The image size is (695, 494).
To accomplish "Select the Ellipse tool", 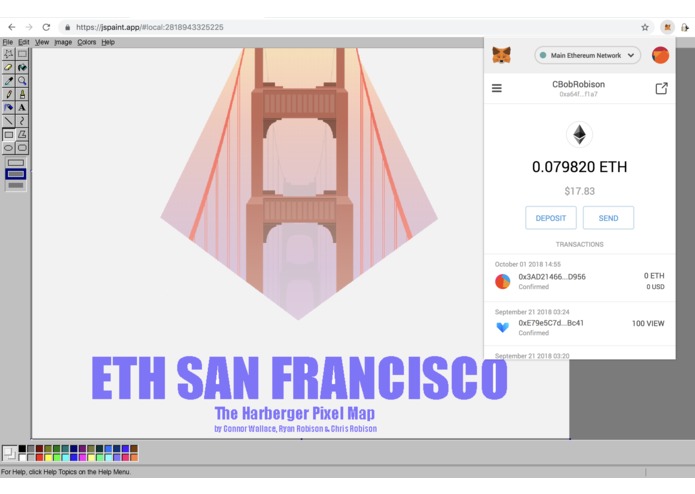I will pos(8,148).
